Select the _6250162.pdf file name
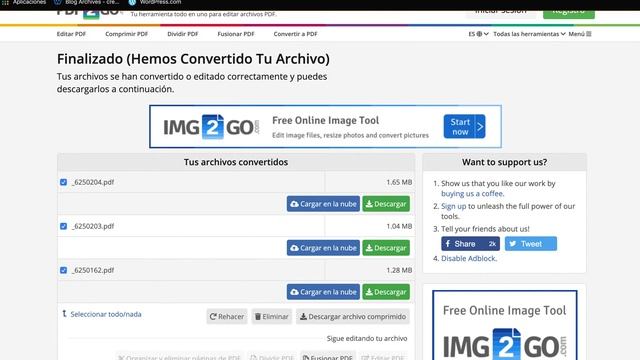The width and height of the screenshot is (640, 360). (x=93, y=270)
